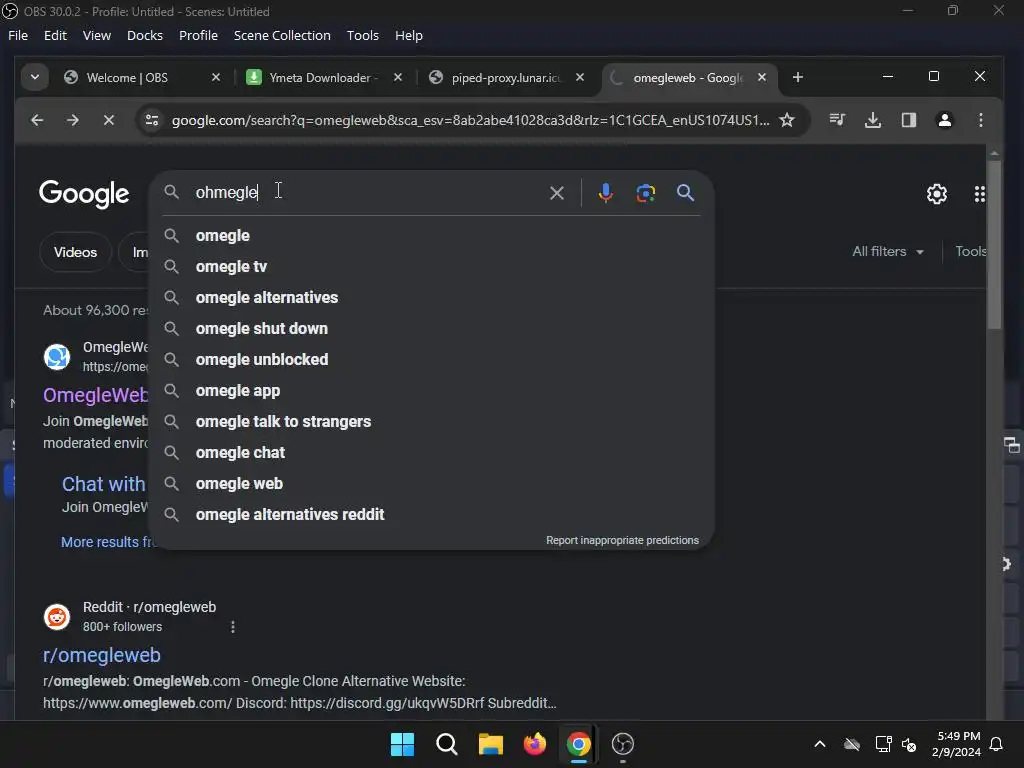Open Chrome downloads
Screen dimensions: 1024x768
(873, 120)
